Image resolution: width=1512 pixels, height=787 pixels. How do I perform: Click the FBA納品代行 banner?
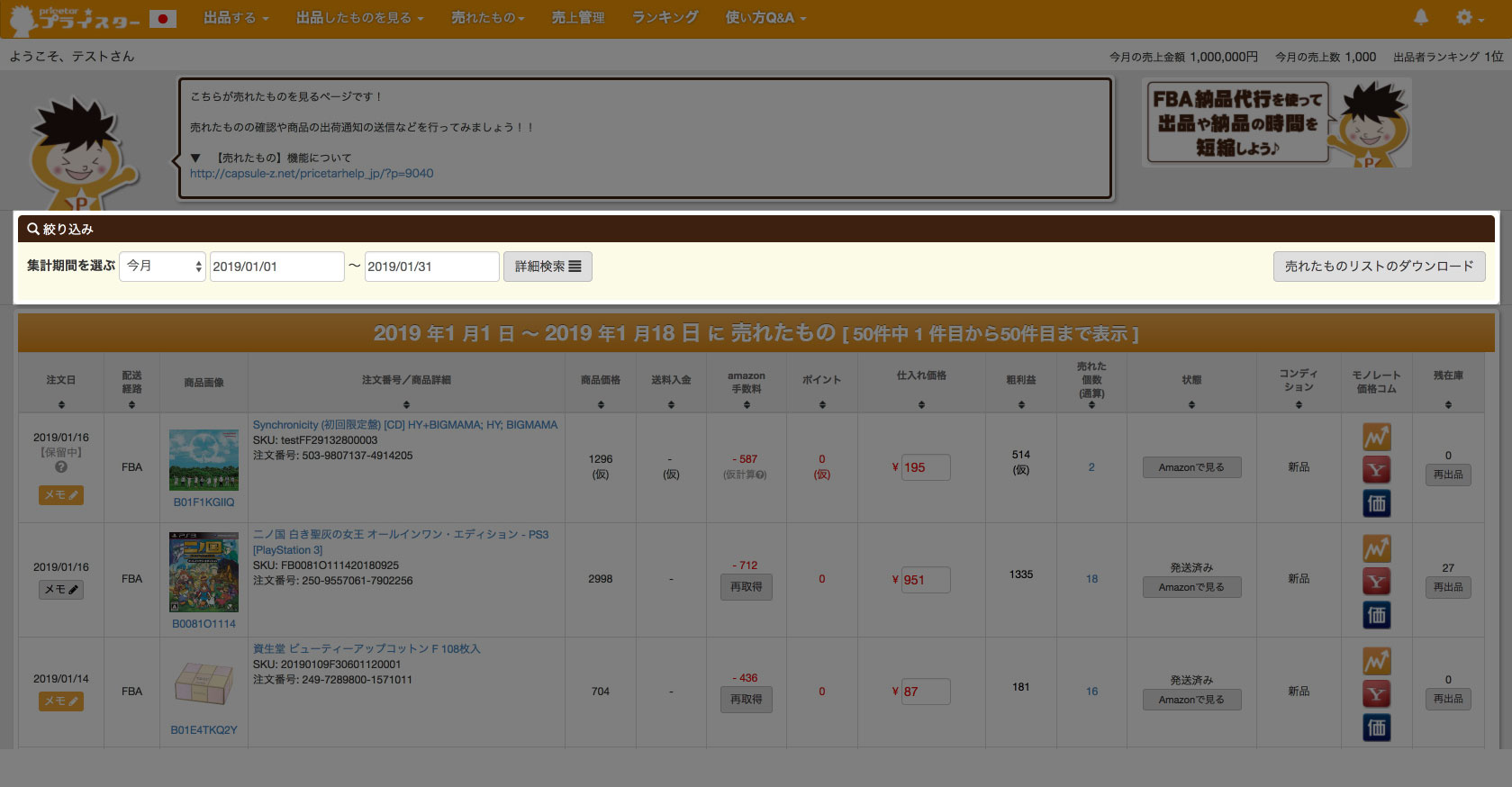click(1276, 122)
